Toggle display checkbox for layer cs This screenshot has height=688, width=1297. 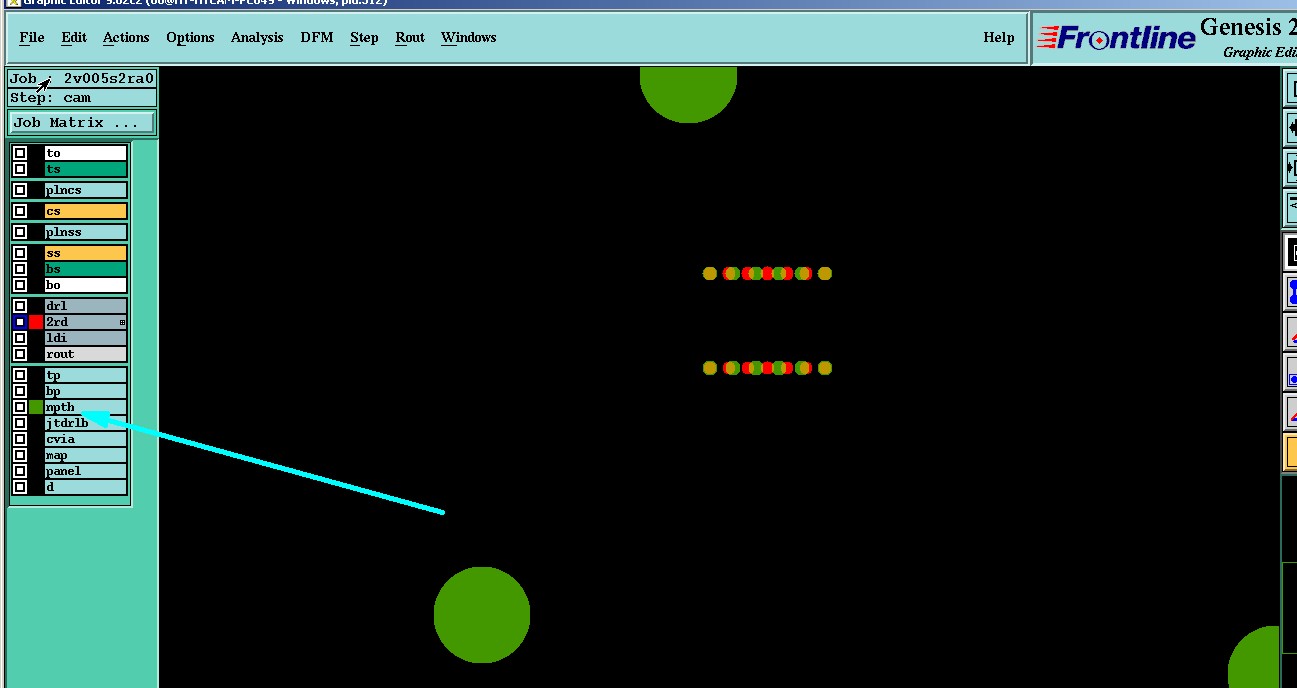(x=20, y=211)
